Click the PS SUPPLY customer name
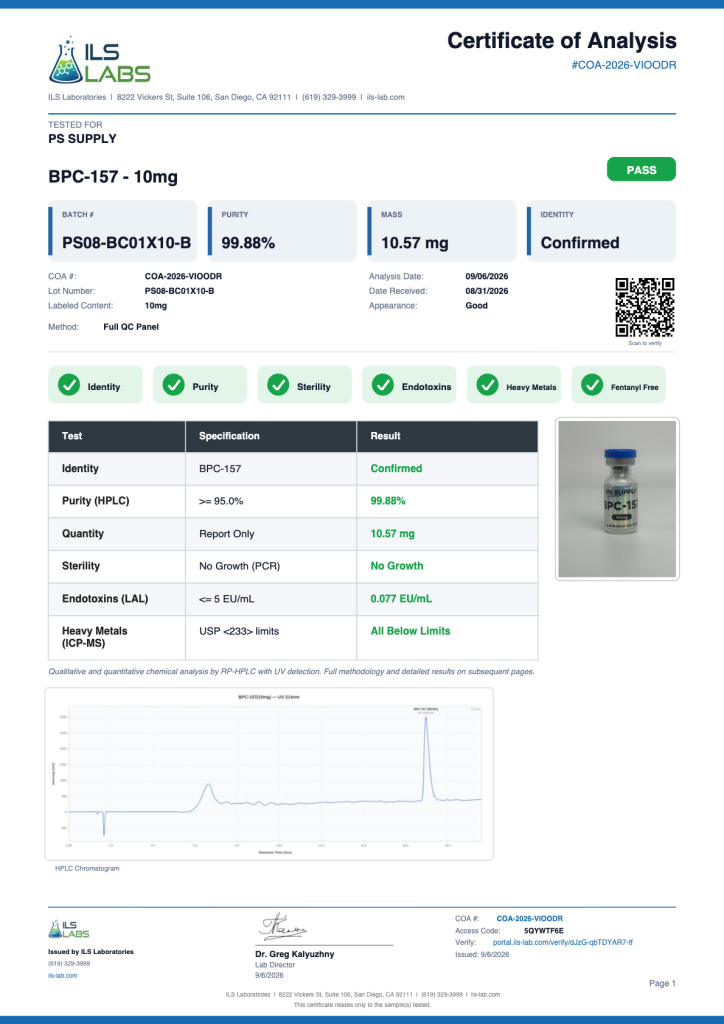Viewport: 724px width, 1024px height. pos(82,139)
